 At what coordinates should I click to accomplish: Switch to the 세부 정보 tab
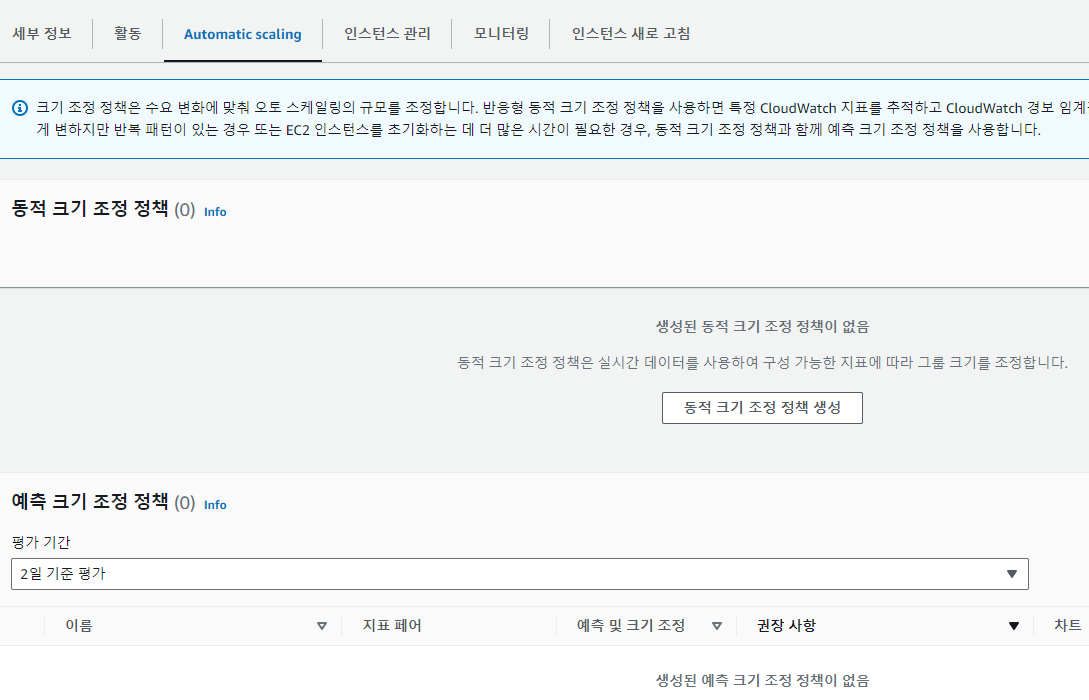coord(42,33)
